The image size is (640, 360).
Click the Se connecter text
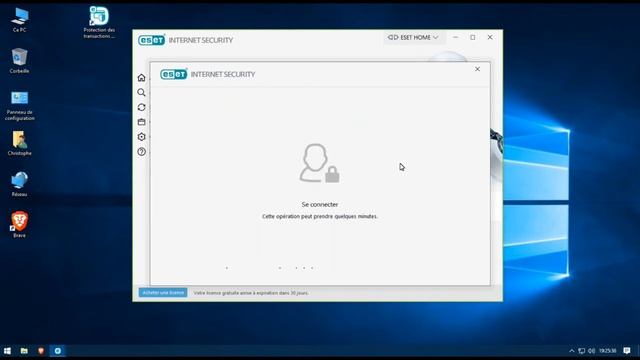tap(320, 204)
